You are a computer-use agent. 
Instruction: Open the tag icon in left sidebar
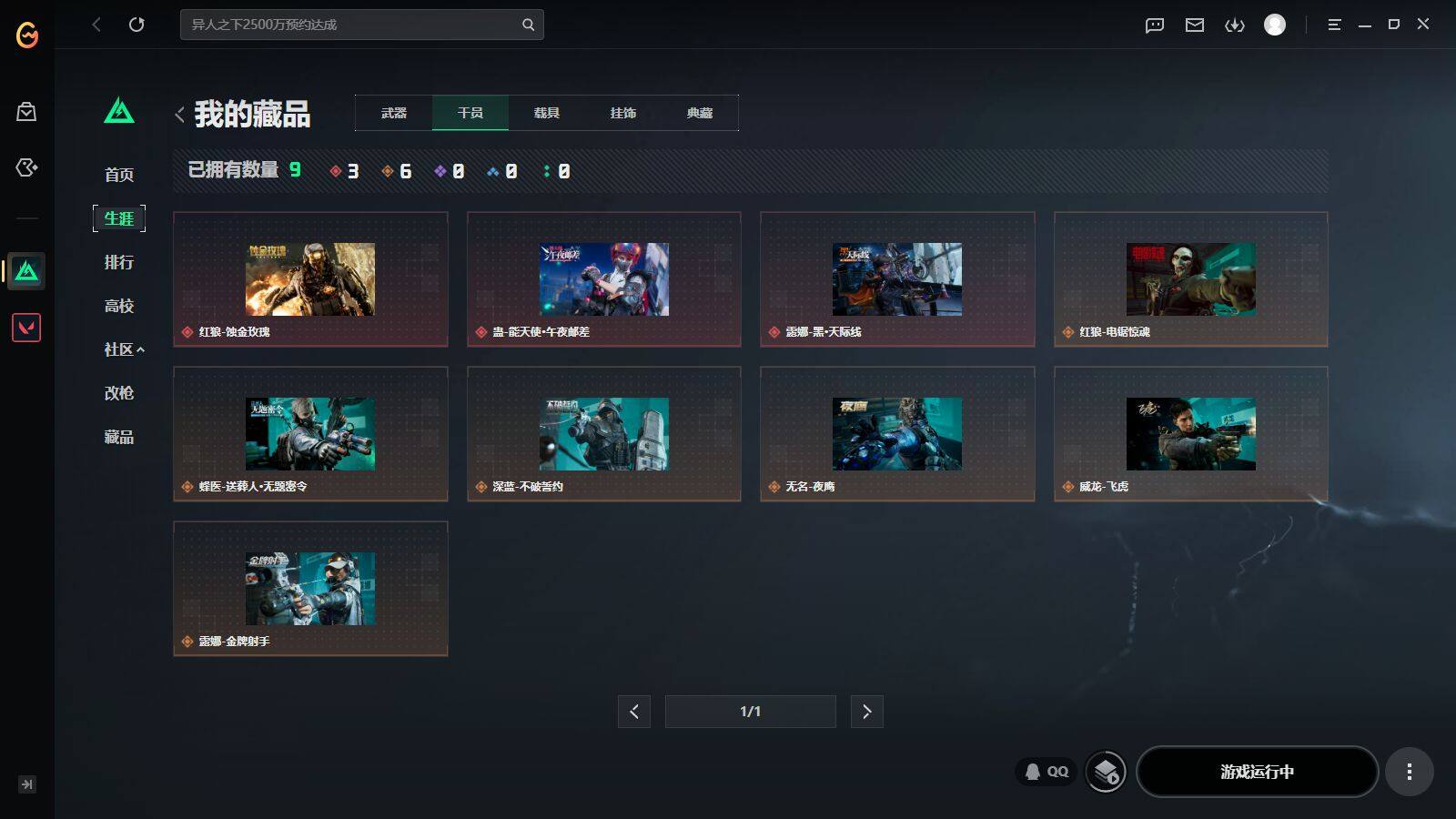pyautogui.click(x=26, y=167)
